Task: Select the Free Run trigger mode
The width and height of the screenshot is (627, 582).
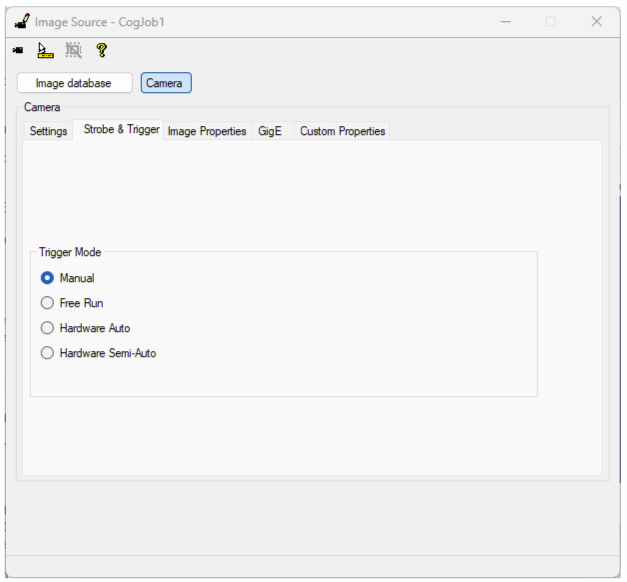Action: tap(72, 303)
